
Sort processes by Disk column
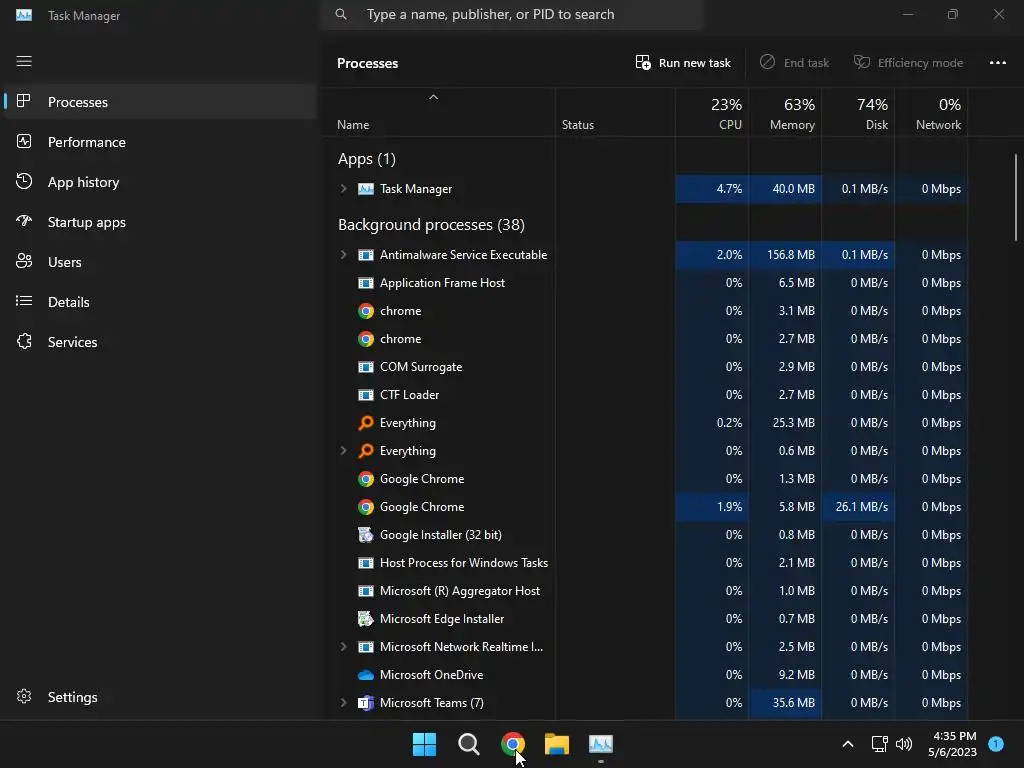[858, 114]
